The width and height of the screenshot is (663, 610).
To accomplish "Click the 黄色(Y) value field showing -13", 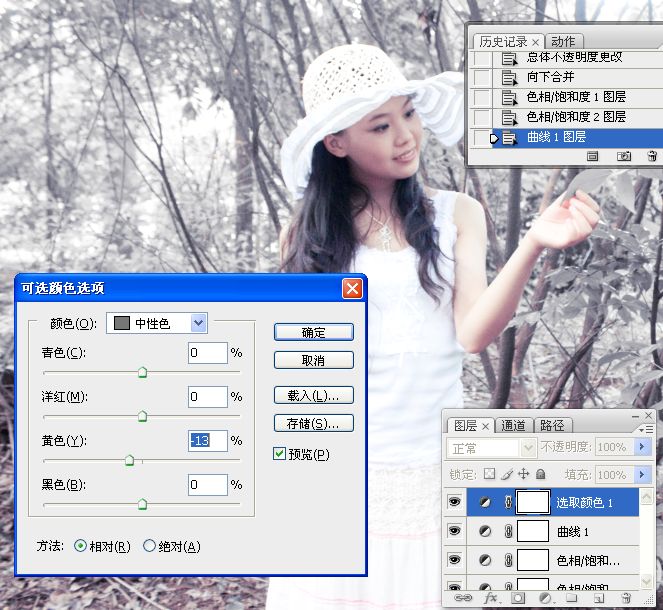I will [208, 440].
